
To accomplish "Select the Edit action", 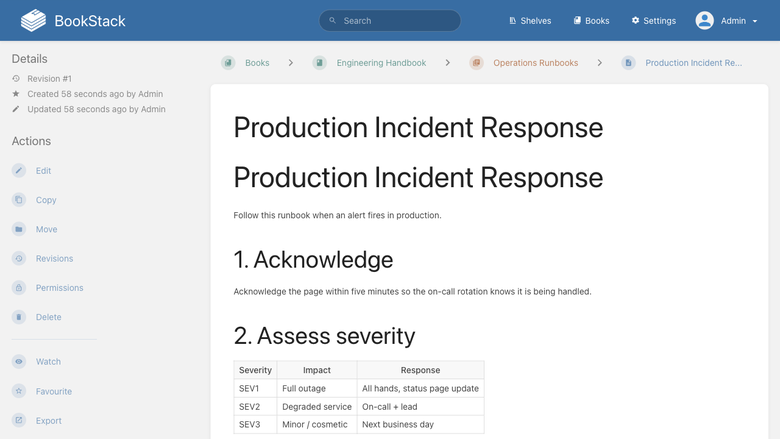I will click(43, 171).
